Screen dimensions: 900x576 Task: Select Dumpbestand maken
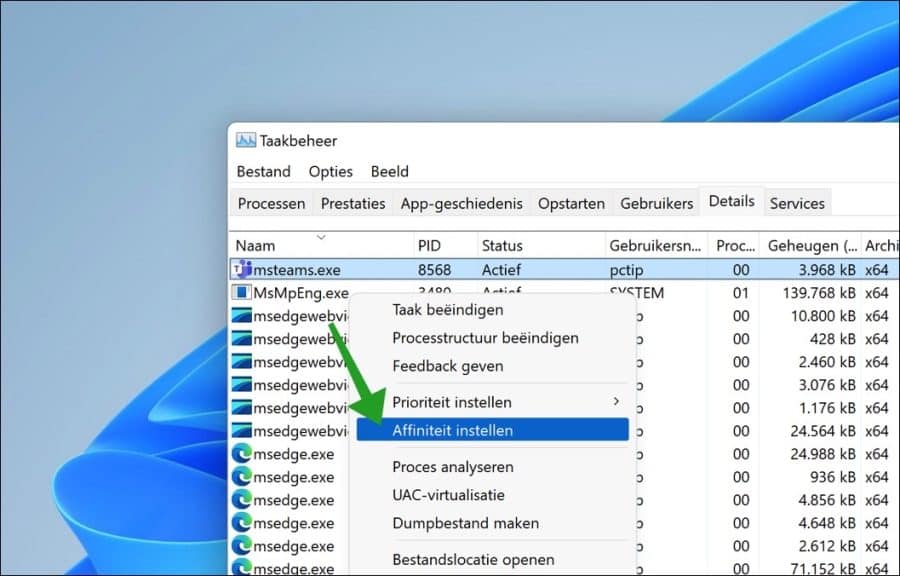492,523
